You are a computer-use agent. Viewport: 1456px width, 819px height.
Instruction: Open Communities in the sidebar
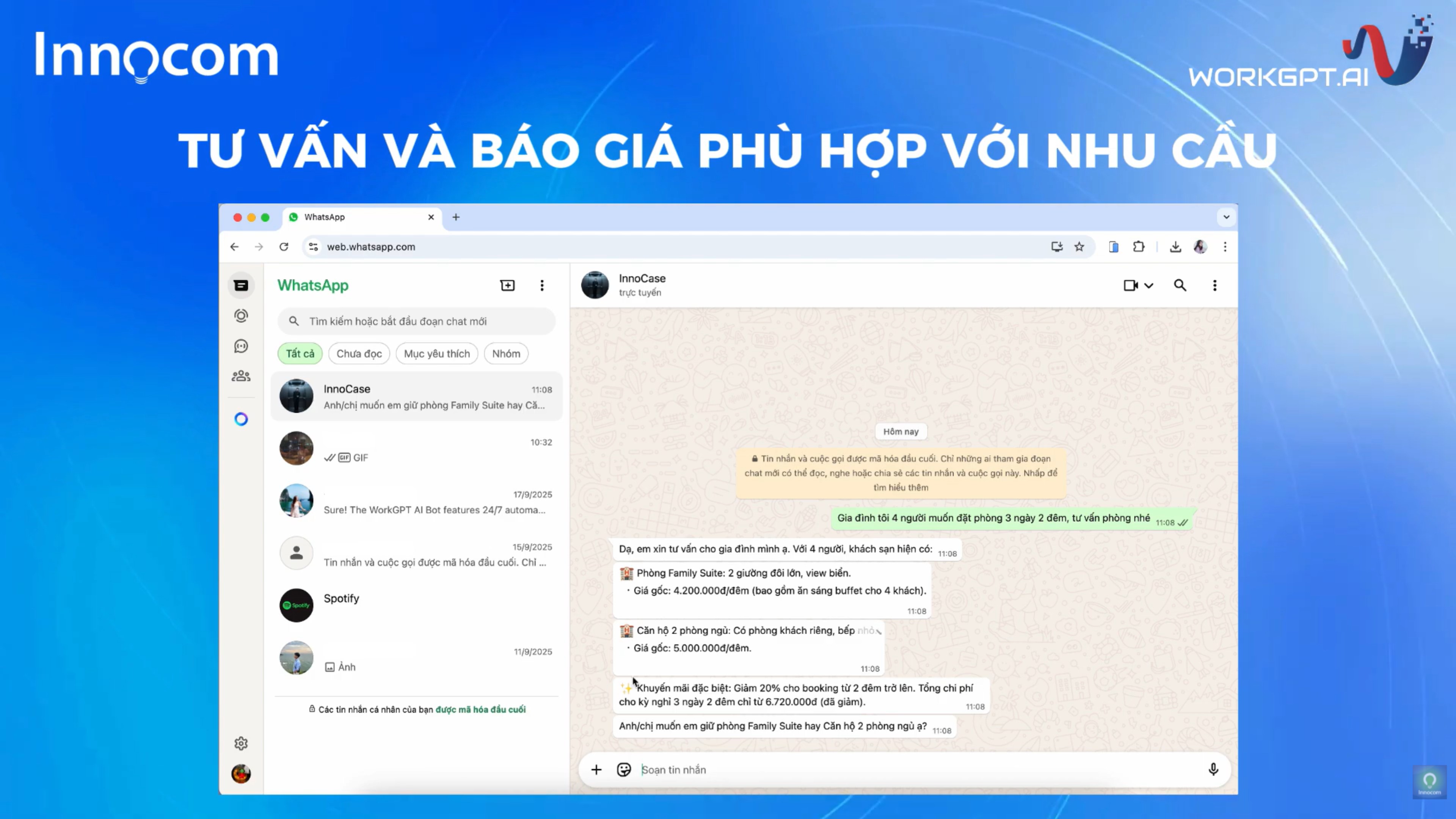pos(242,376)
